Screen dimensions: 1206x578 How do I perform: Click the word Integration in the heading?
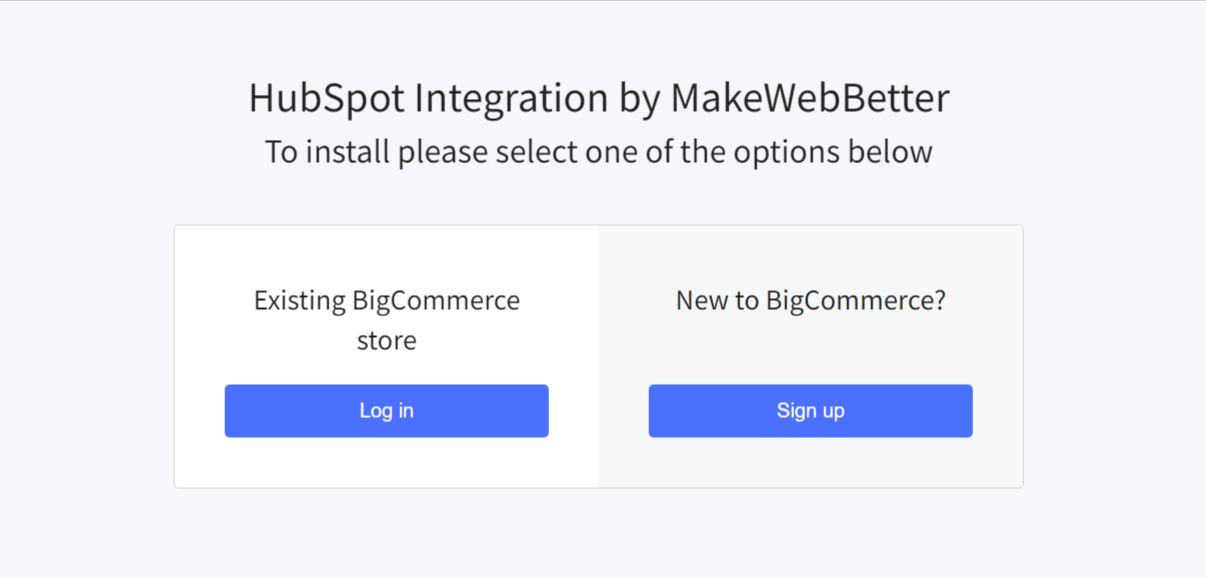click(511, 98)
